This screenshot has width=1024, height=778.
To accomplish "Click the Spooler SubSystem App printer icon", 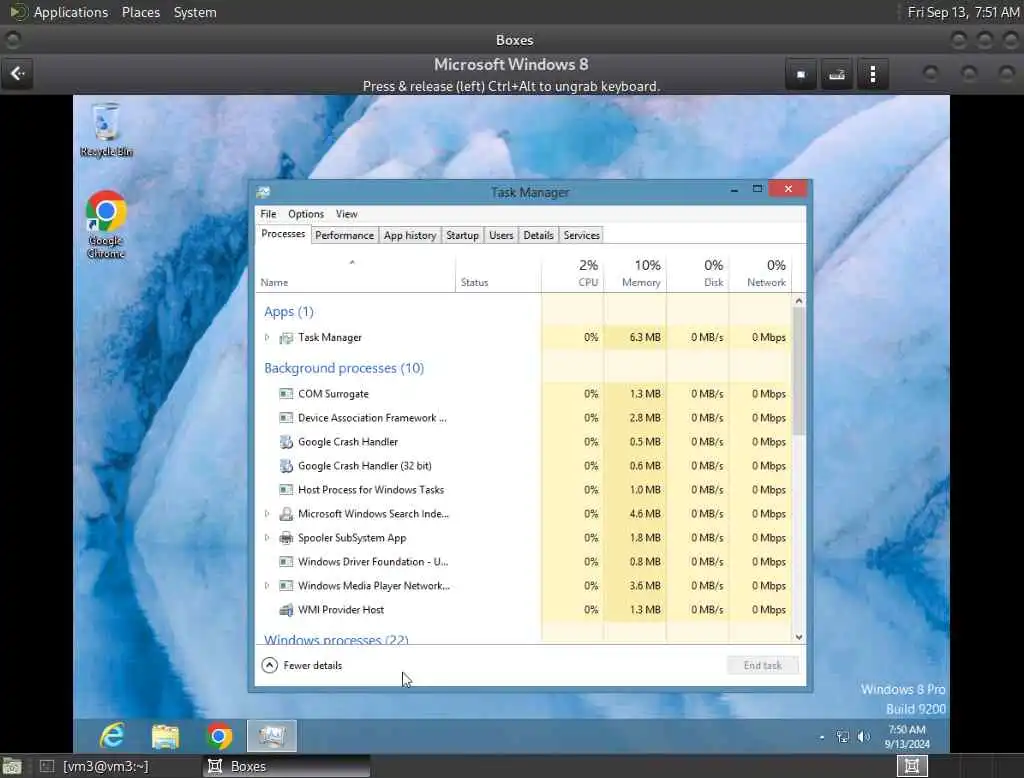I will (x=286, y=538).
